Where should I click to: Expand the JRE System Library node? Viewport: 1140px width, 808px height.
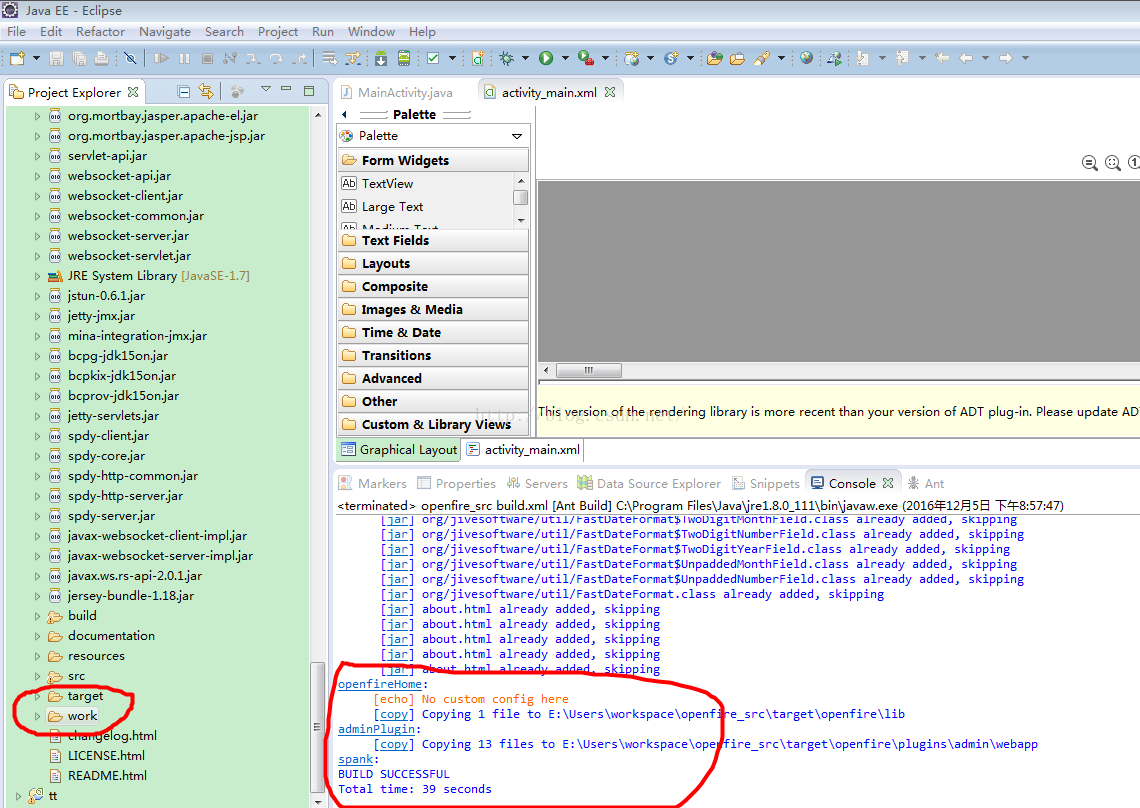coord(37,276)
